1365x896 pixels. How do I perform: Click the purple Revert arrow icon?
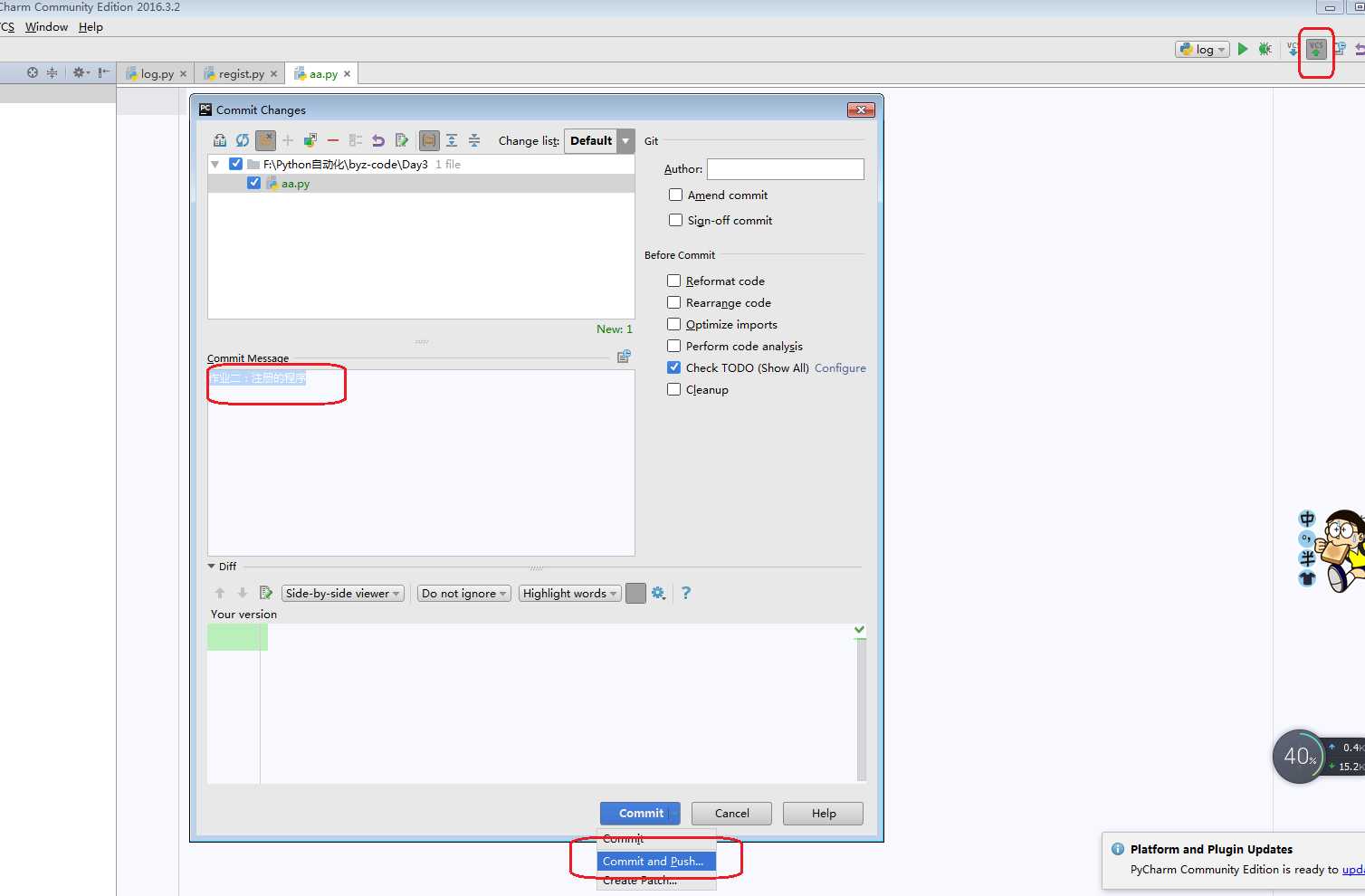pos(378,140)
